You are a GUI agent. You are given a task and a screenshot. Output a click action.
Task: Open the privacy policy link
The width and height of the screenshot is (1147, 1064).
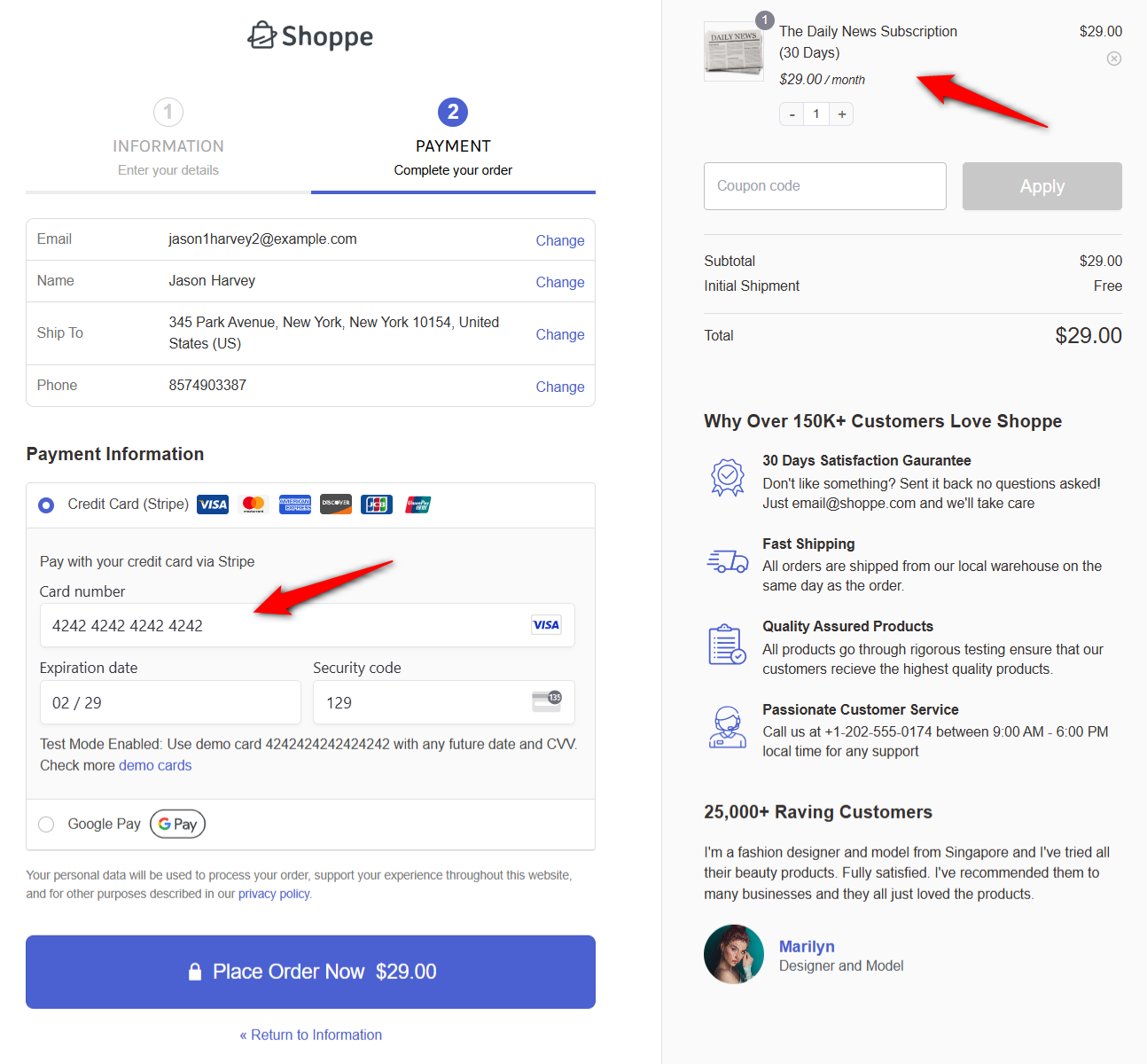coord(274,894)
